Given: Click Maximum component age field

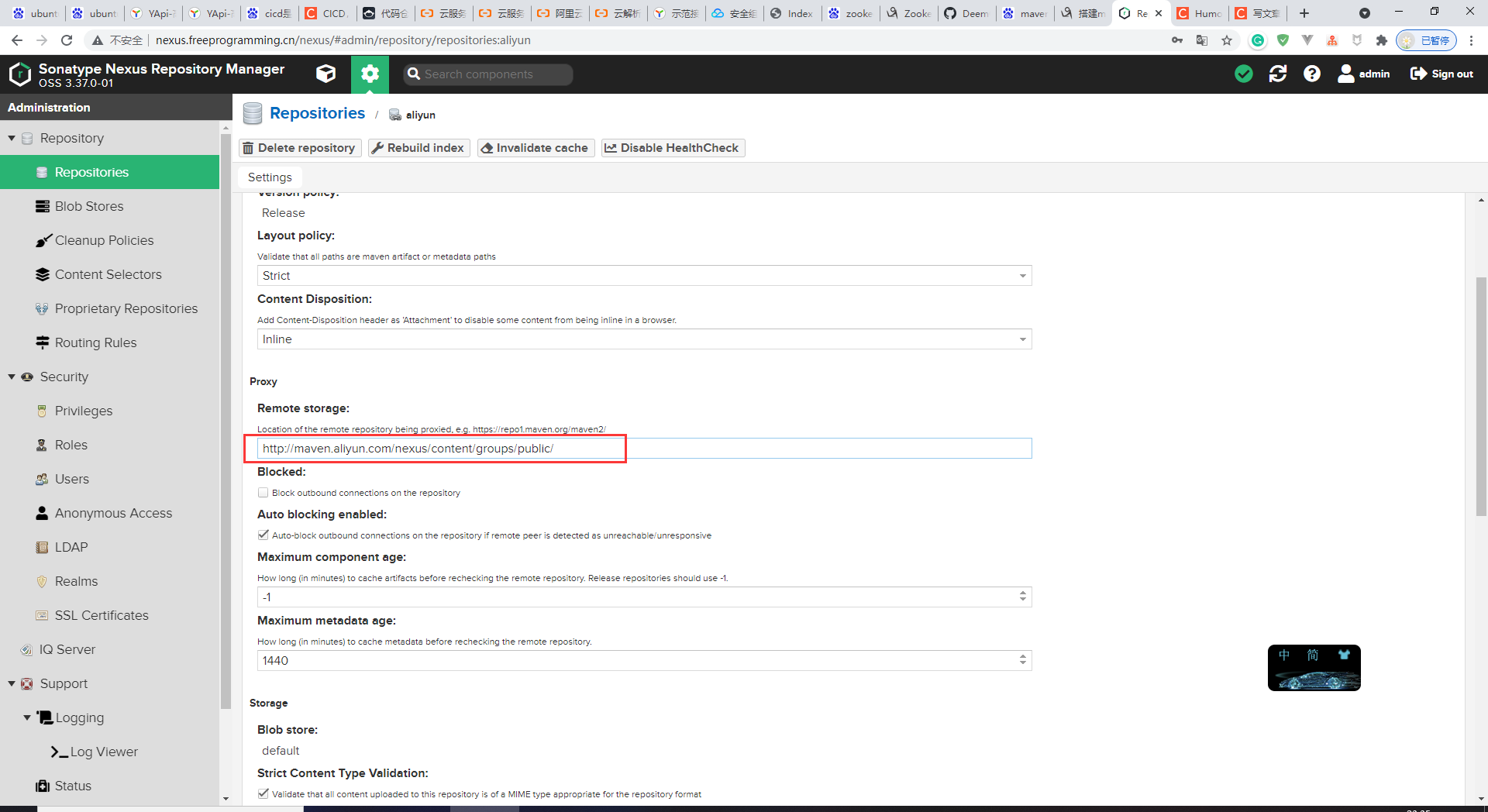Looking at the screenshot, I should pos(636,597).
